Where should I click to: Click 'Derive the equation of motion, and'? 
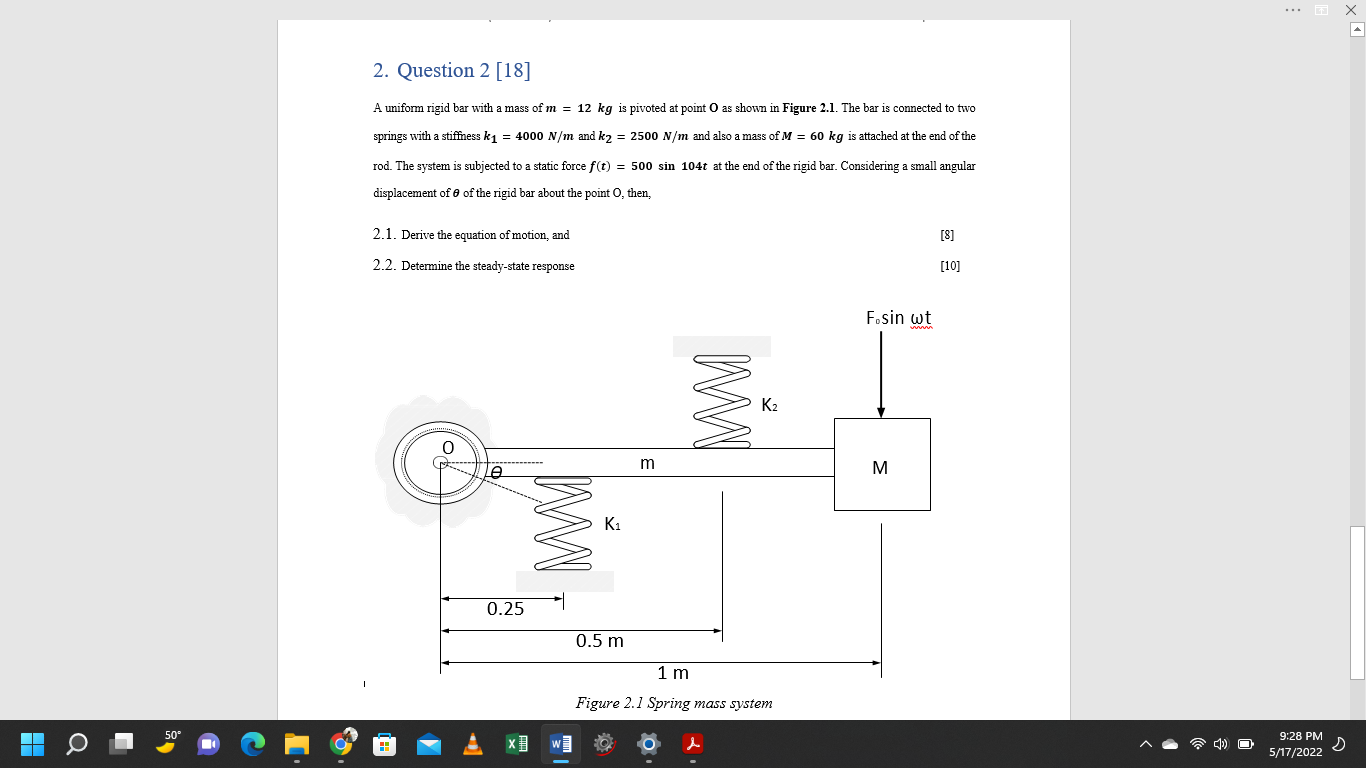pyautogui.click(x=485, y=235)
